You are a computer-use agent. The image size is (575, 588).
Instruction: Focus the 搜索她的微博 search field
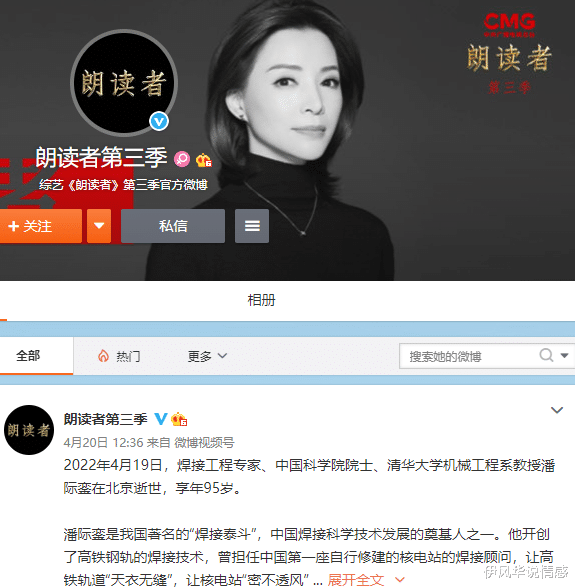coord(468,356)
